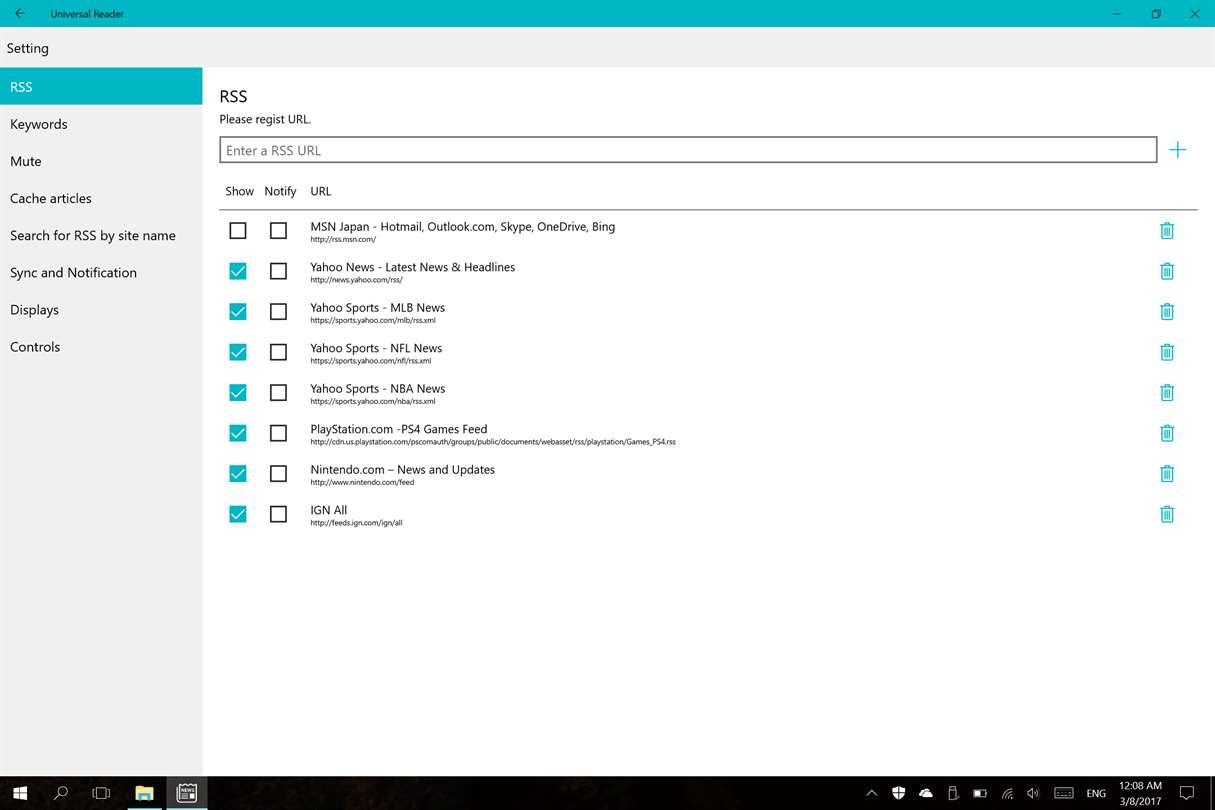This screenshot has height=810, width=1215.
Task: Uncheck Show for Yahoo Sports NBA News
Action: [x=238, y=392]
